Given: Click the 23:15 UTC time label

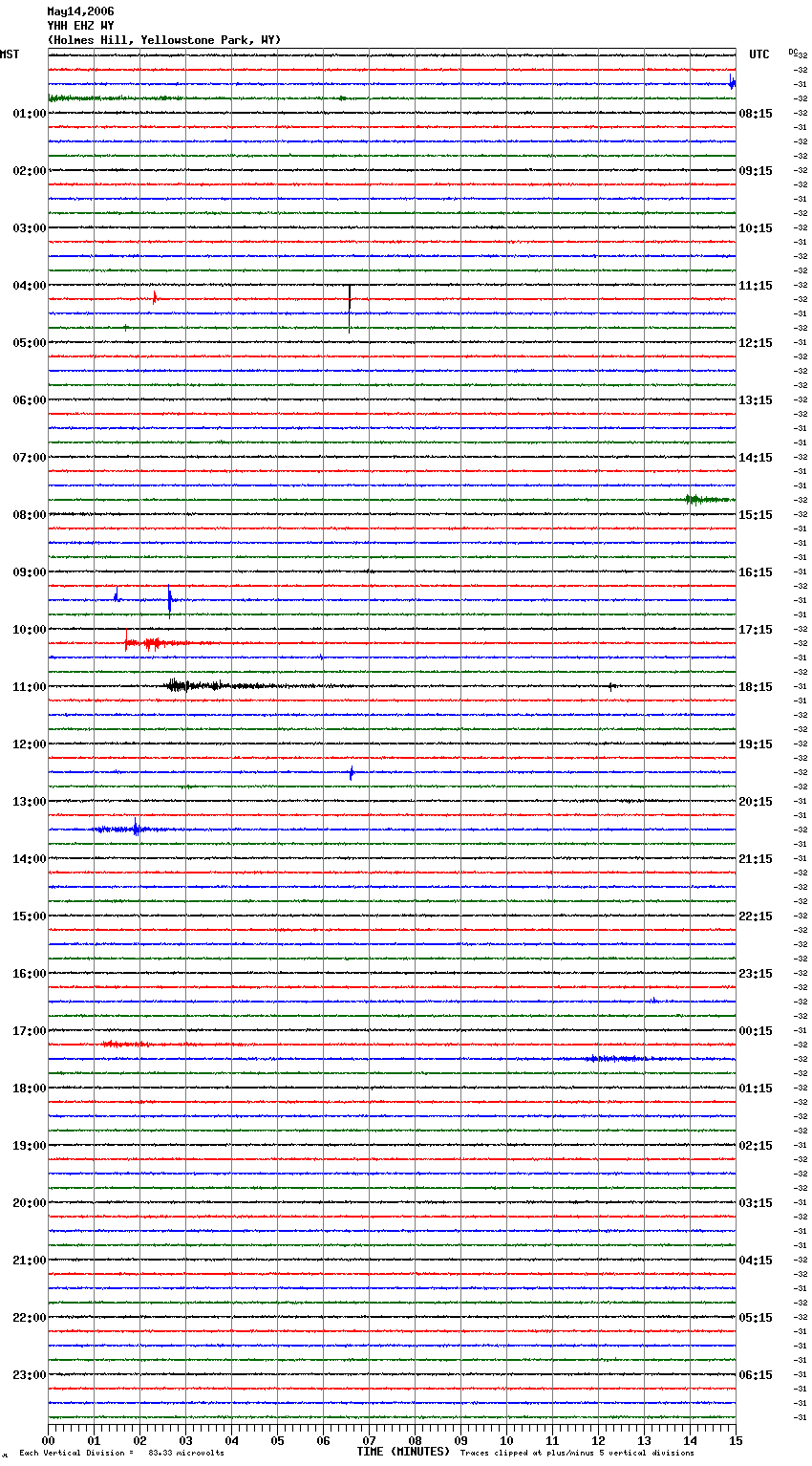Looking at the screenshot, I should pos(756,974).
